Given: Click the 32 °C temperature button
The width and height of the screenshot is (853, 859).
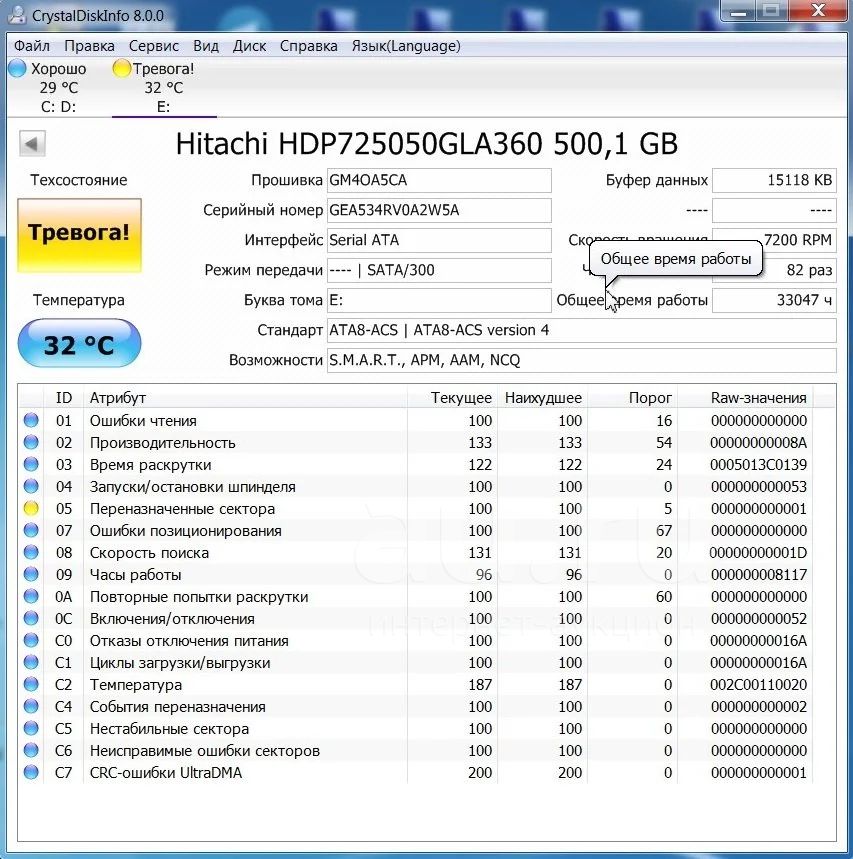Looking at the screenshot, I should 79,343.
